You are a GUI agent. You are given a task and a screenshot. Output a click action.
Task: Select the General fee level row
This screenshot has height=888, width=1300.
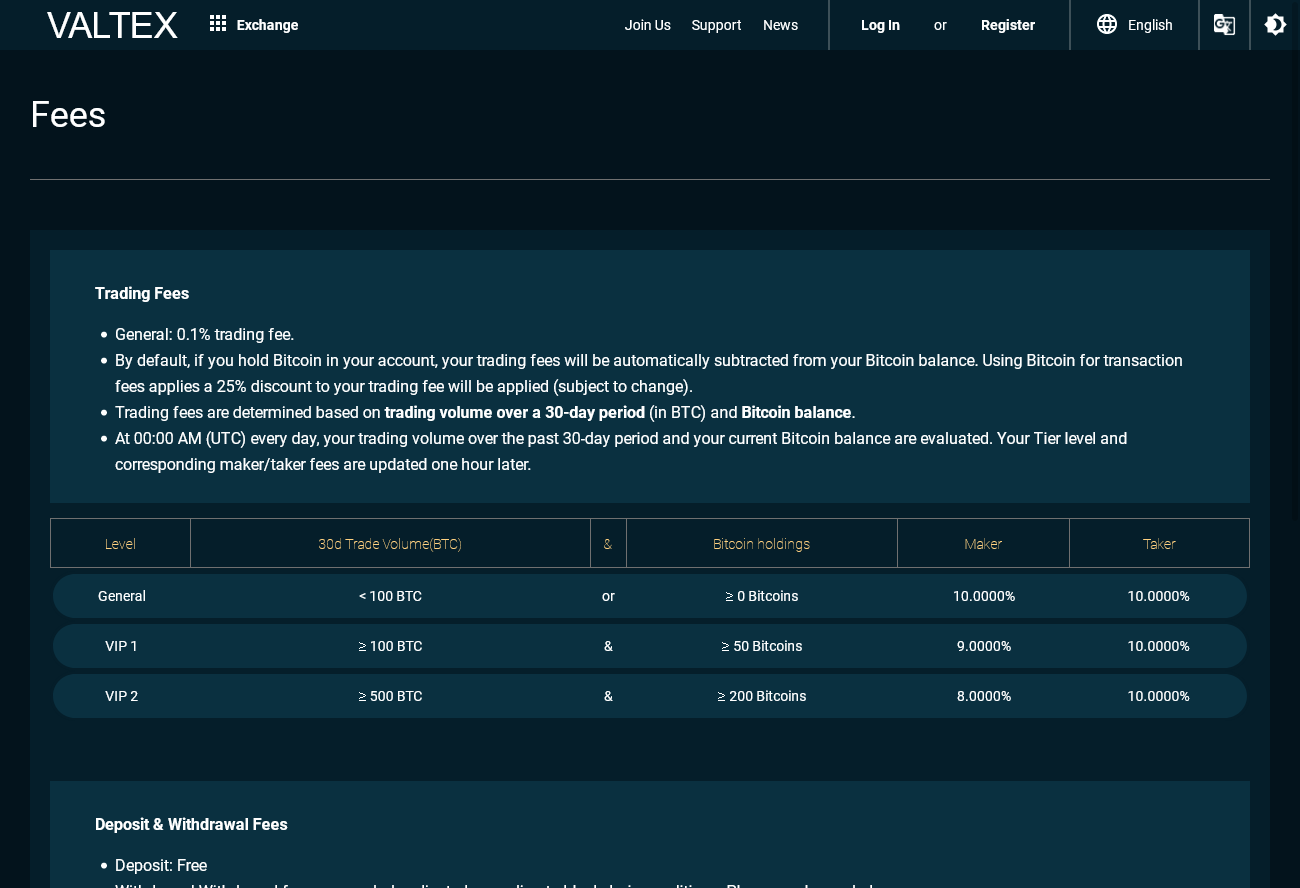pyautogui.click(x=650, y=596)
